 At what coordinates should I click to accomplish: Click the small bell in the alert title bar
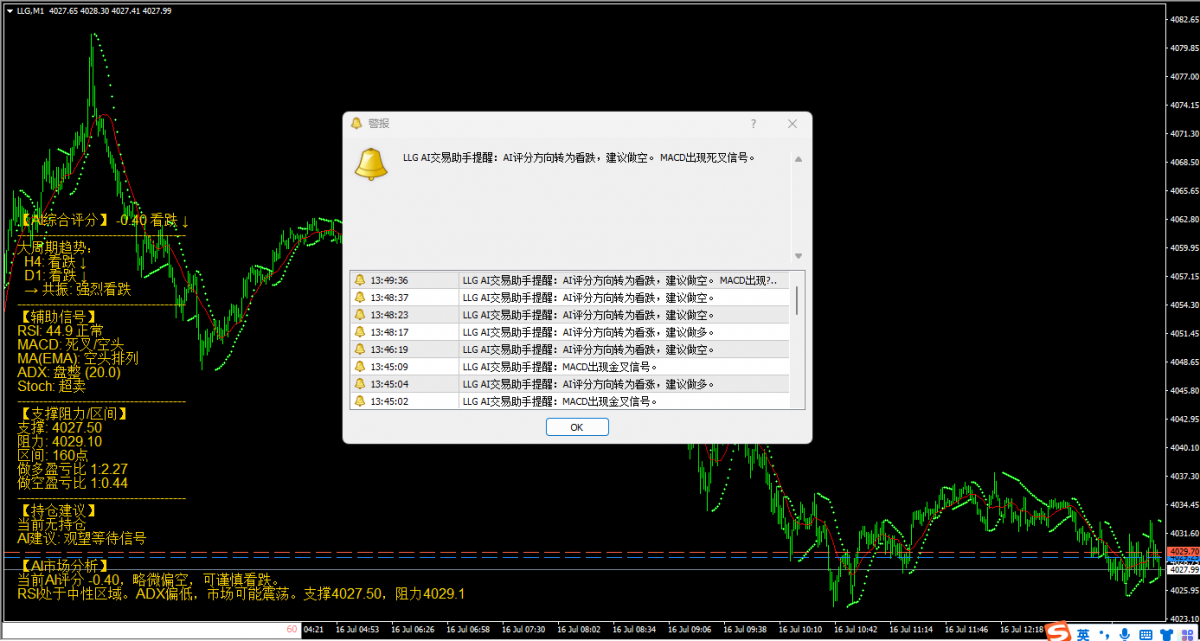356,123
